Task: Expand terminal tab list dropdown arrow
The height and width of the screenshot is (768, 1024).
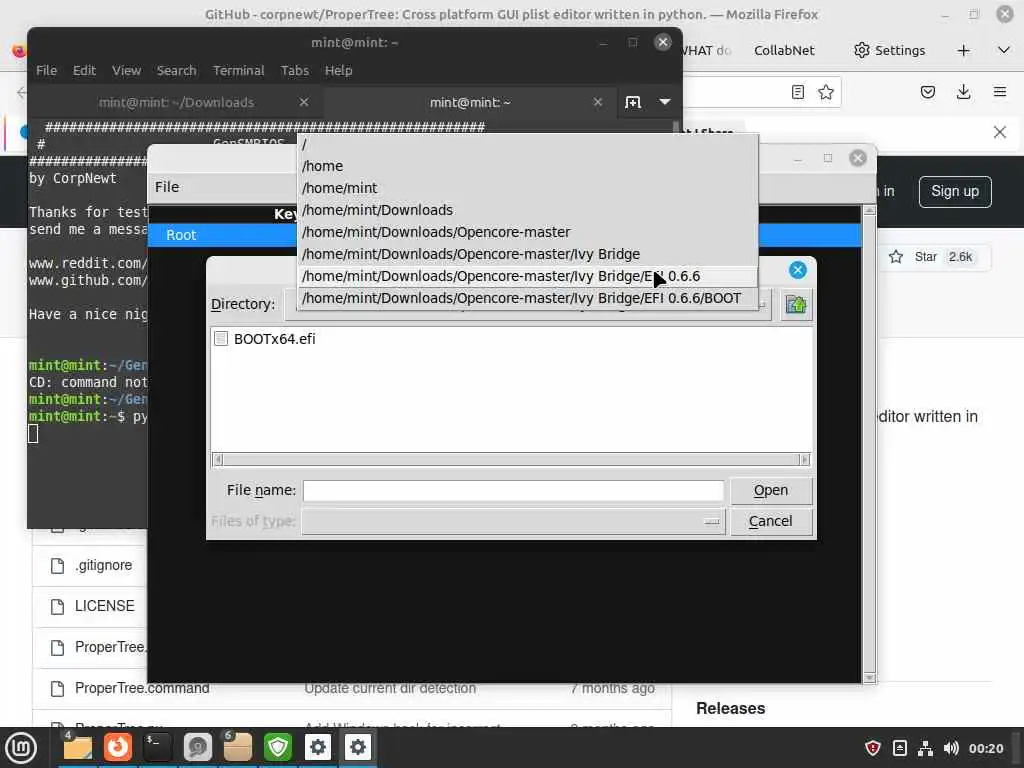Action: [x=665, y=102]
